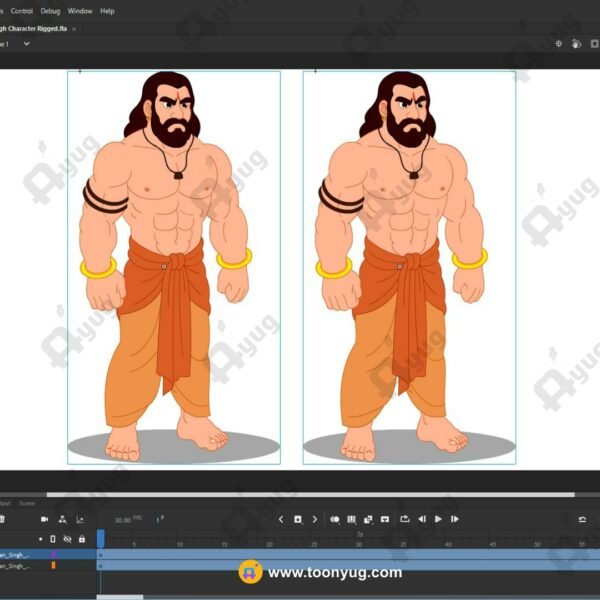Select the left character symbol on stage
600x600 pixels.
click(174, 267)
